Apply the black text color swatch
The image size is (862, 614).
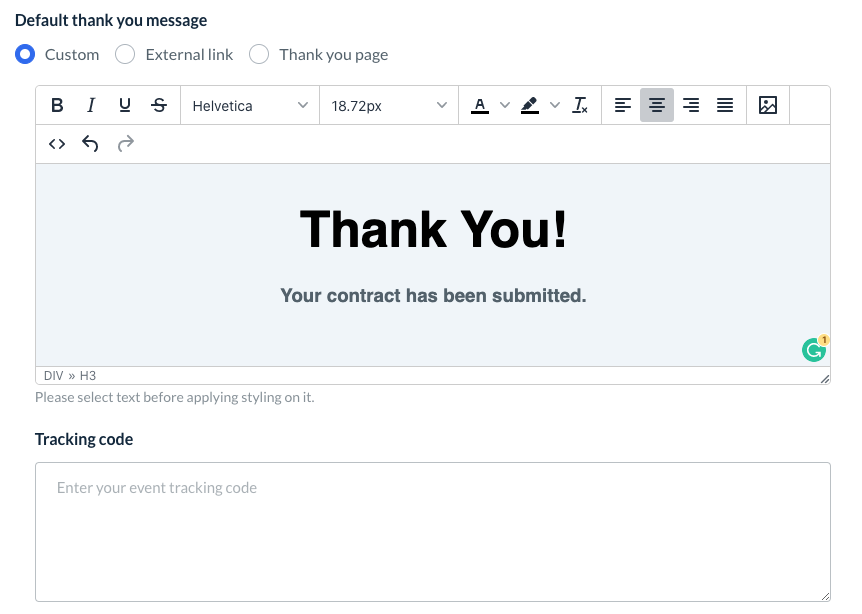coord(480,105)
